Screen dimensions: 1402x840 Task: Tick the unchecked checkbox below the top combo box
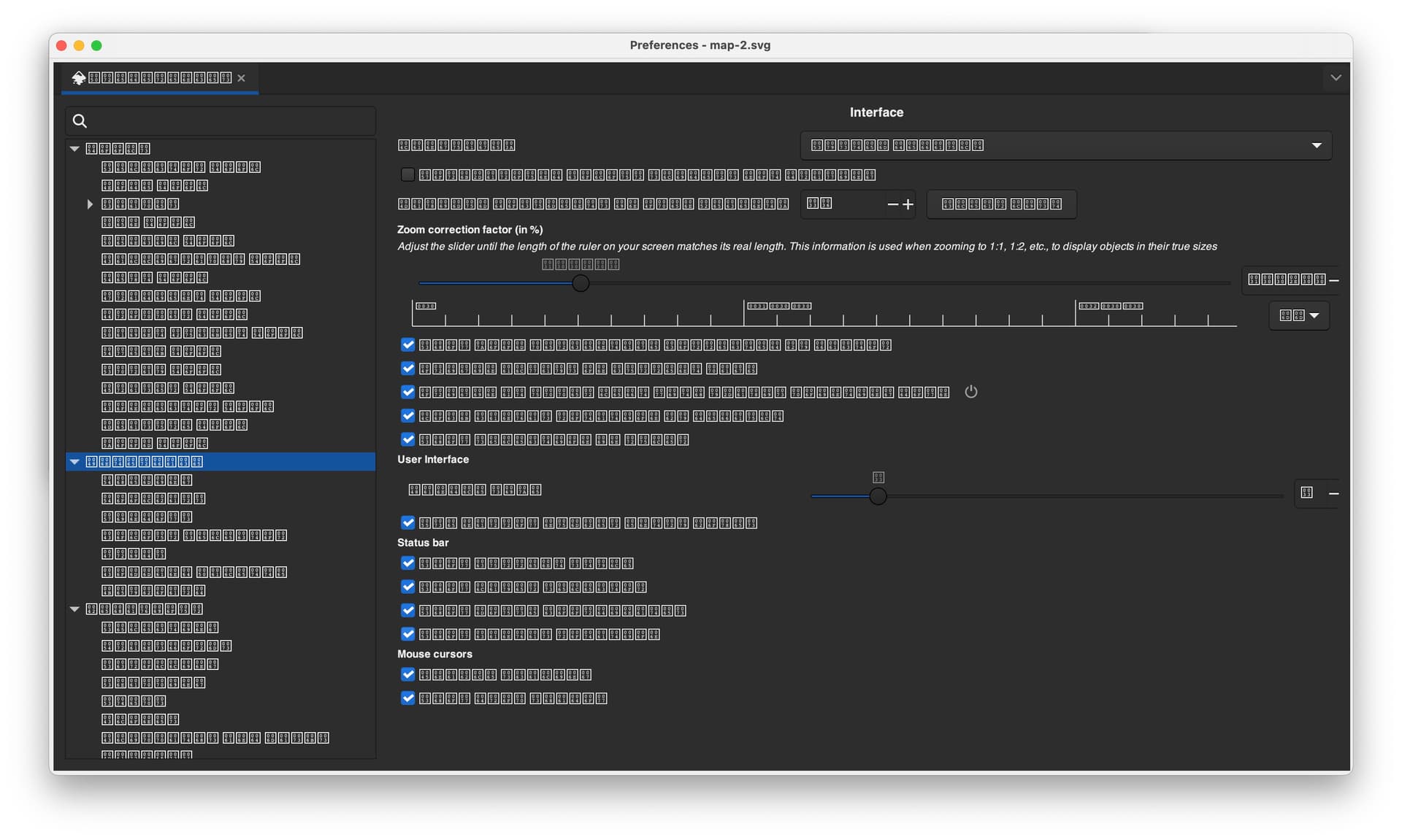click(x=407, y=174)
